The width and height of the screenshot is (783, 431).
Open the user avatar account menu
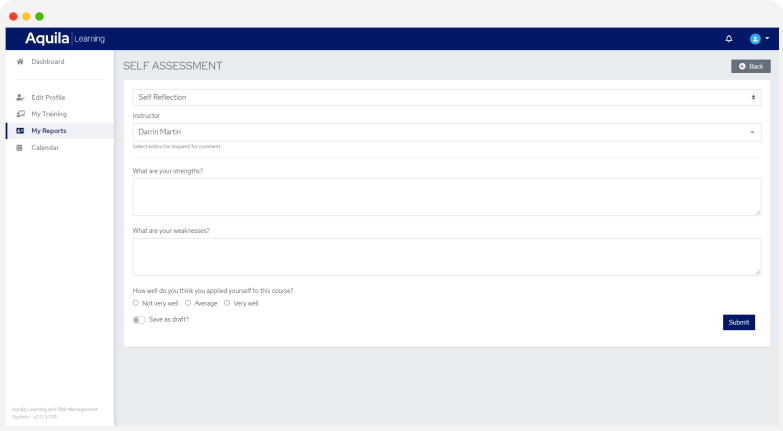coord(755,39)
